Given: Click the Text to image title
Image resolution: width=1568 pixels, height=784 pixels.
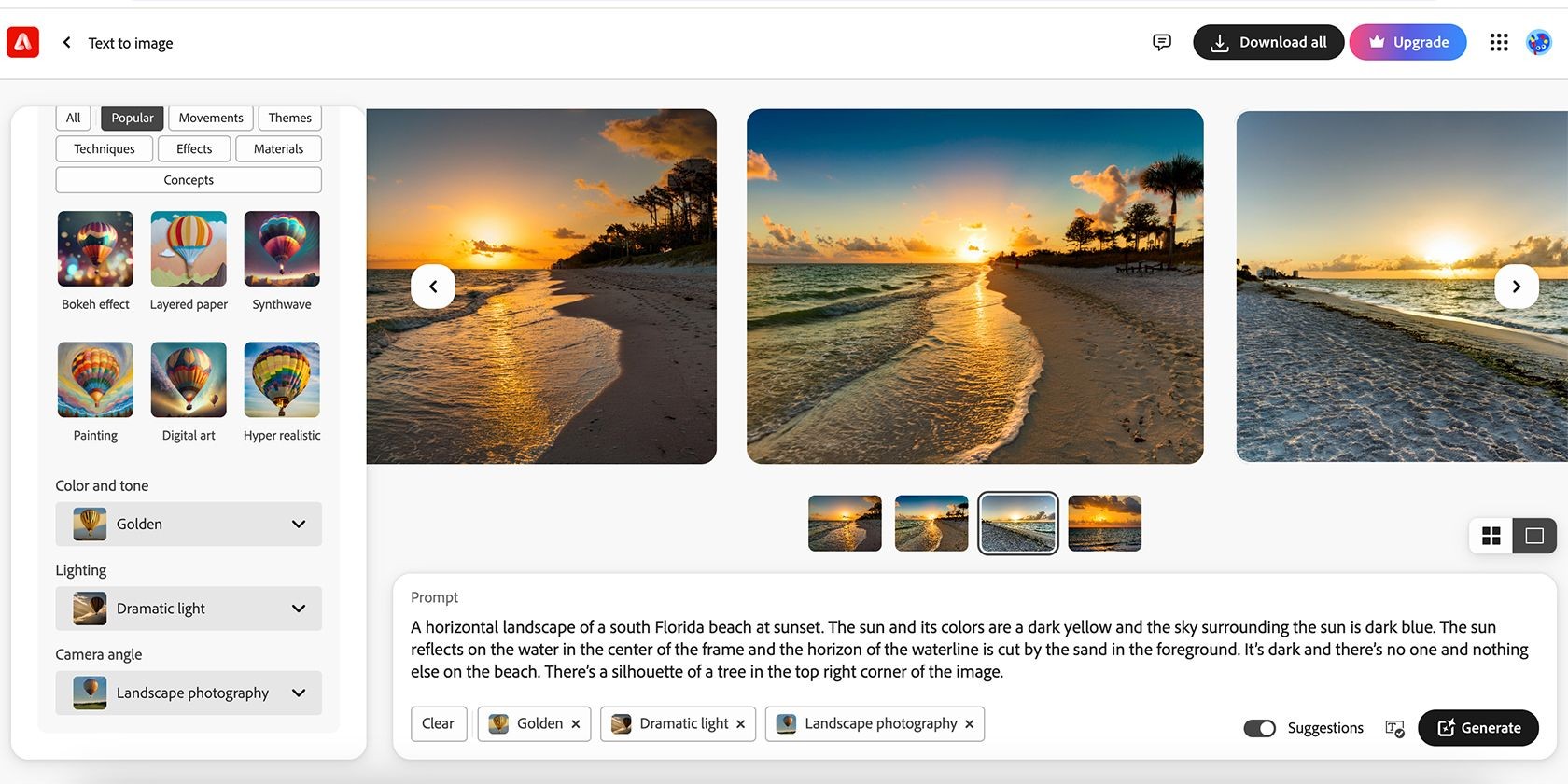Looking at the screenshot, I should [x=131, y=43].
